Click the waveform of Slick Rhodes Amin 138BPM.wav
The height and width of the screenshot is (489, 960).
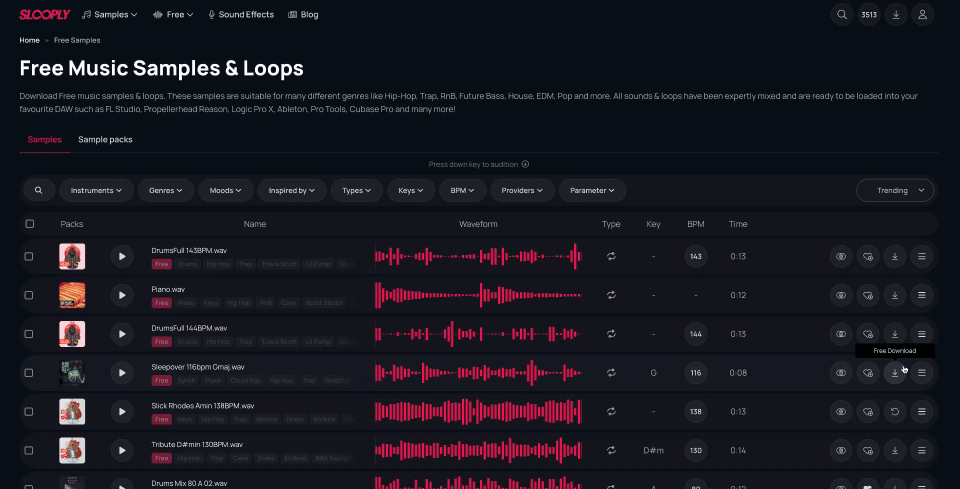point(478,411)
